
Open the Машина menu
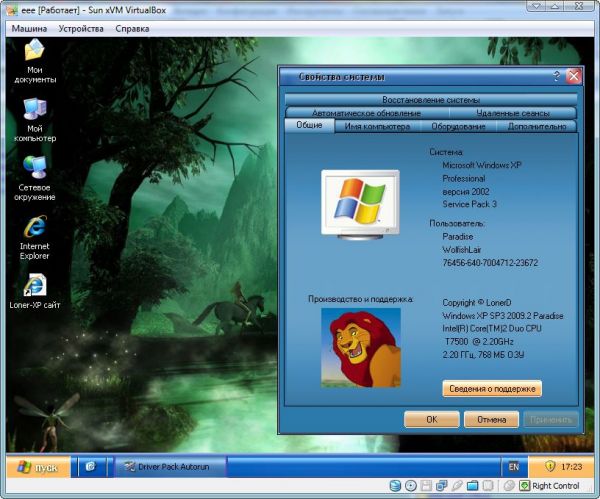click(29, 29)
